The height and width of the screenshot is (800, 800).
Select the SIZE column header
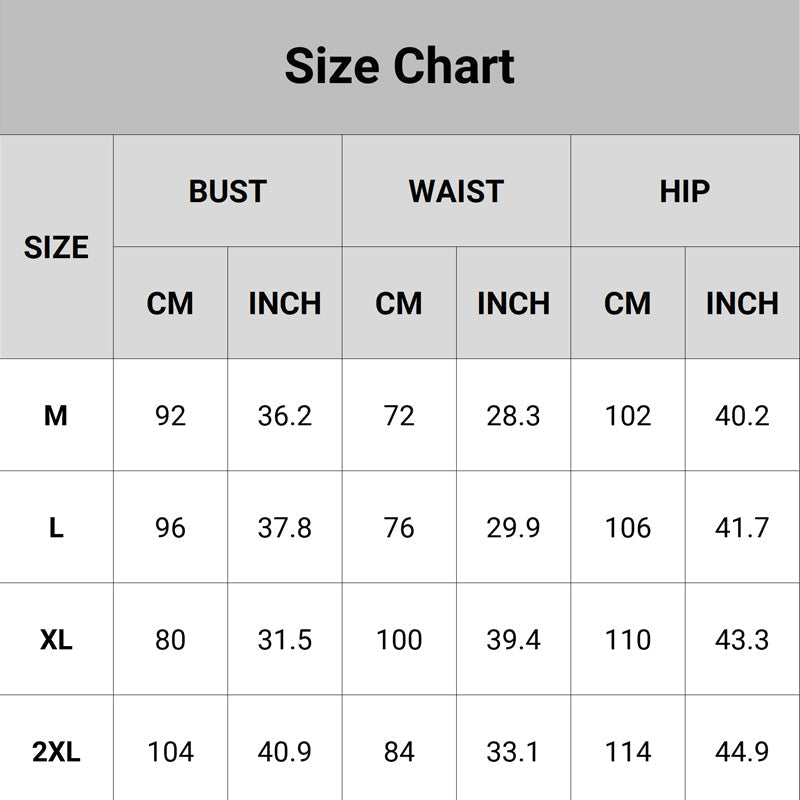point(56,247)
